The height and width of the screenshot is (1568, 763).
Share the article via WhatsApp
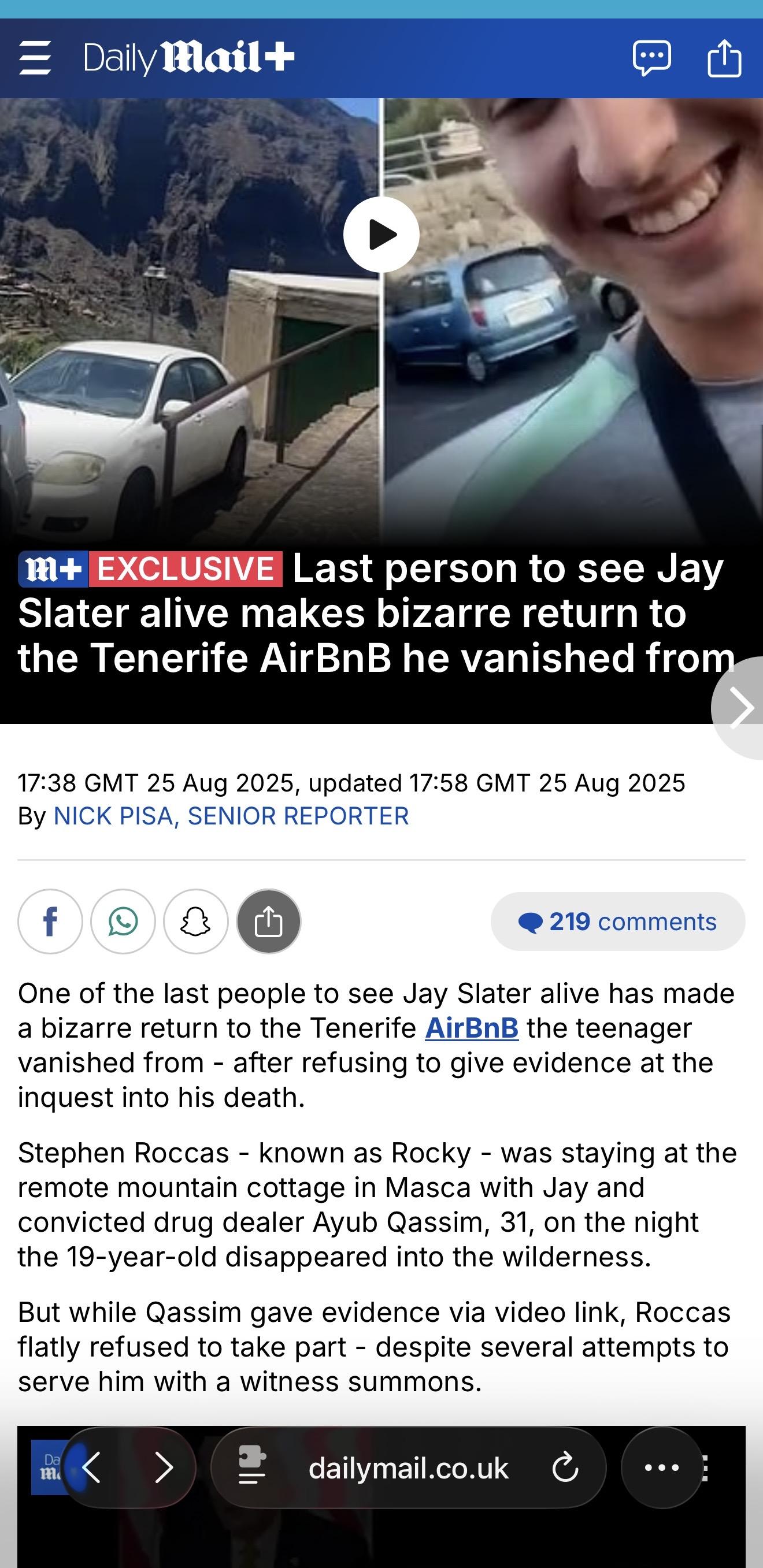[123, 921]
